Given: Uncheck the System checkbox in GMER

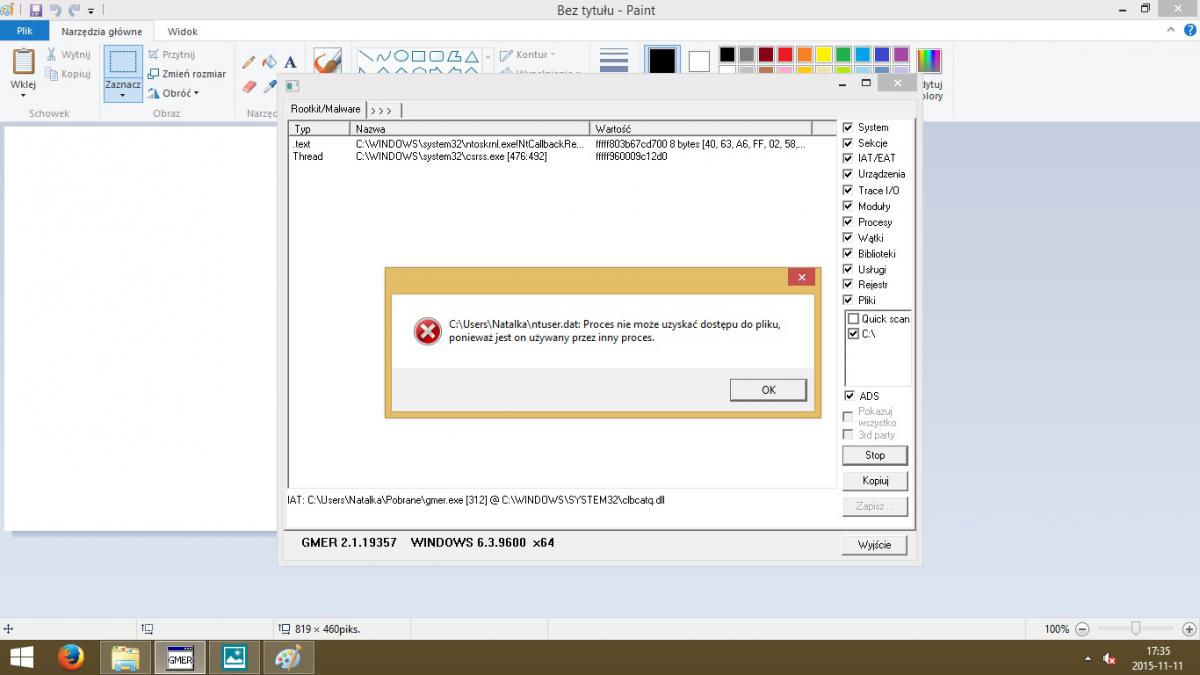Looking at the screenshot, I should click(848, 127).
